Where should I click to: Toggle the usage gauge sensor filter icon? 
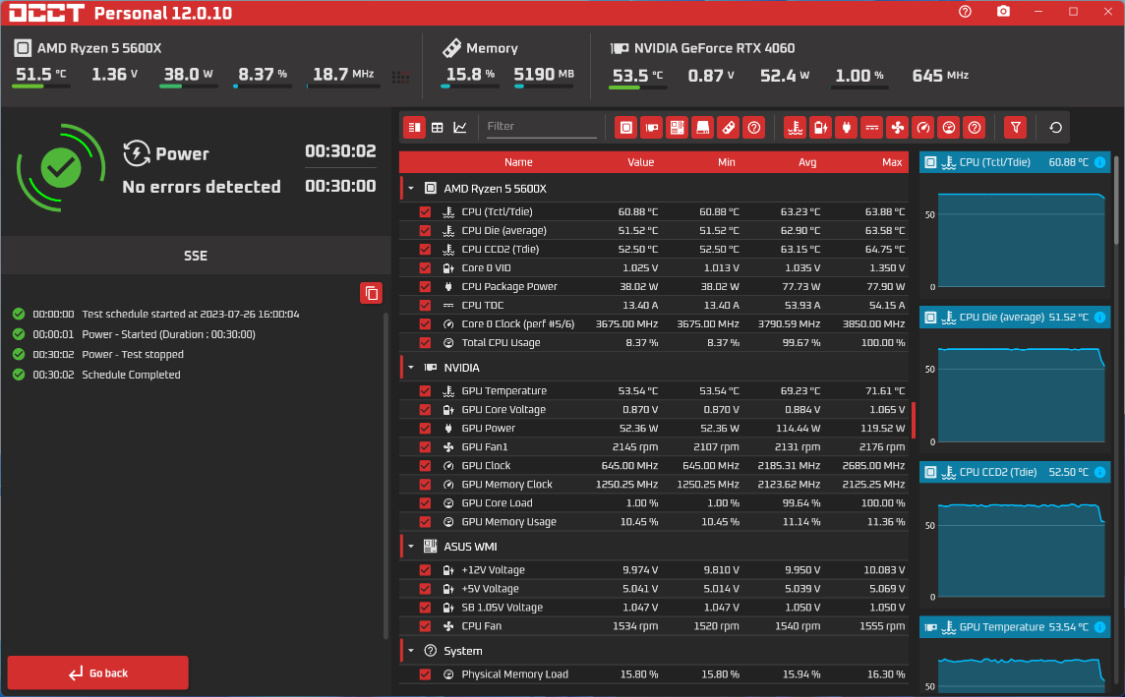coord(949,128)
